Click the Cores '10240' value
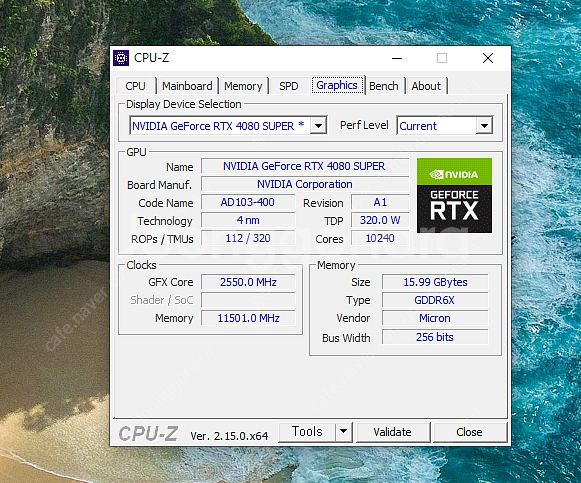Screen dimensions: 581x483 pyautogui.click(x=380, y=238)
